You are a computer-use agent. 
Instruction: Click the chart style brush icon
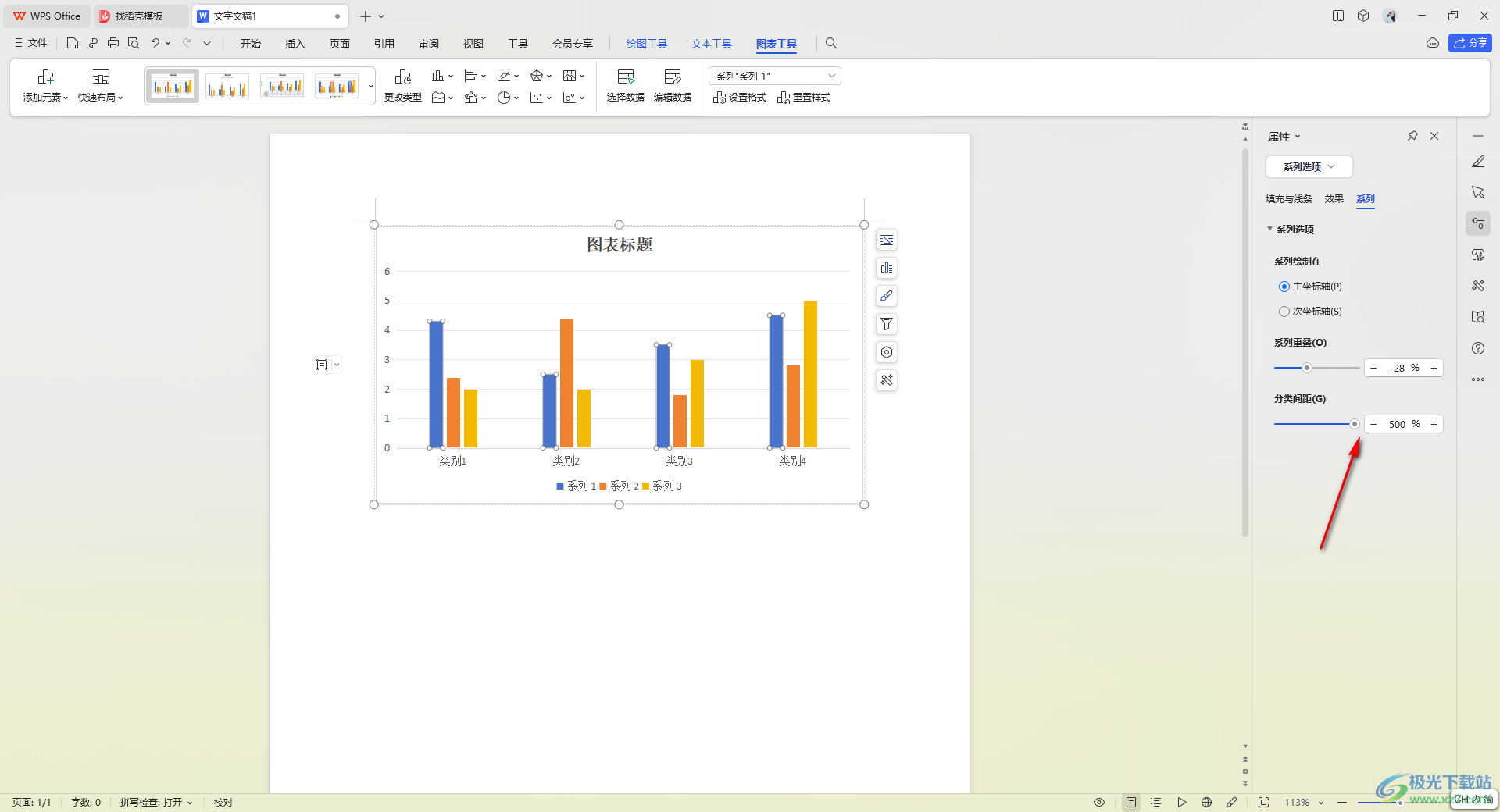[x=887, y=297]
